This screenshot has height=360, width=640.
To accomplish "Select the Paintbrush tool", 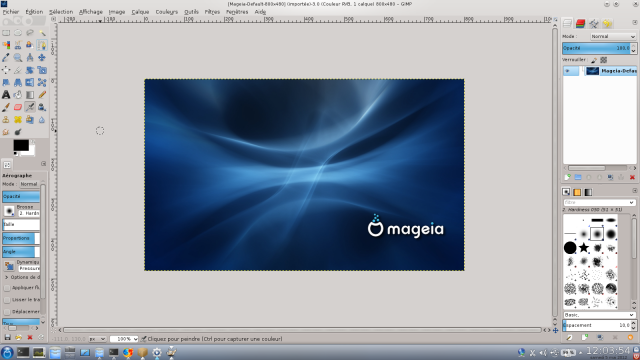I will [6, 107].
